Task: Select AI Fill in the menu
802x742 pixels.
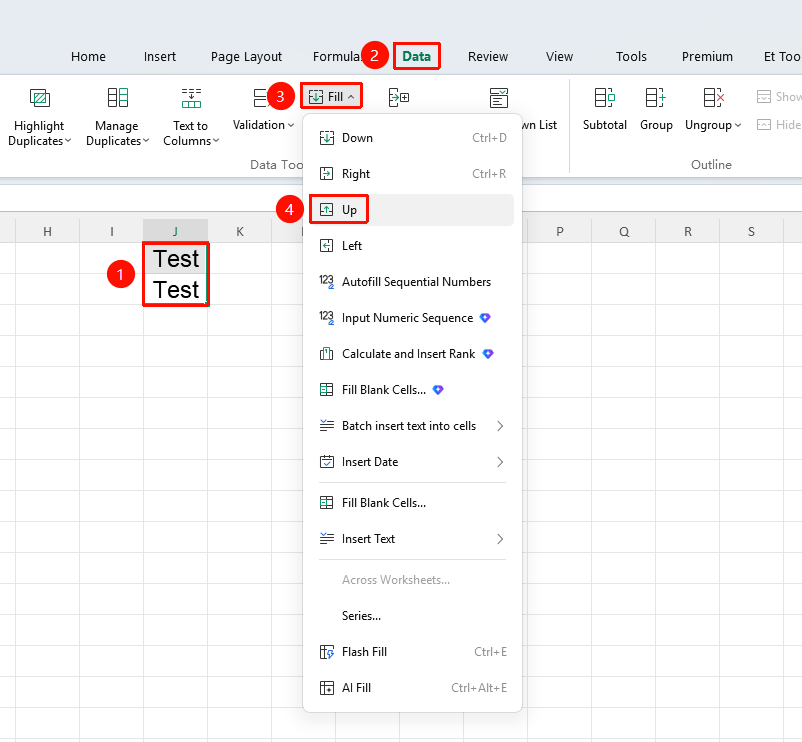Action: coord(412,688)
